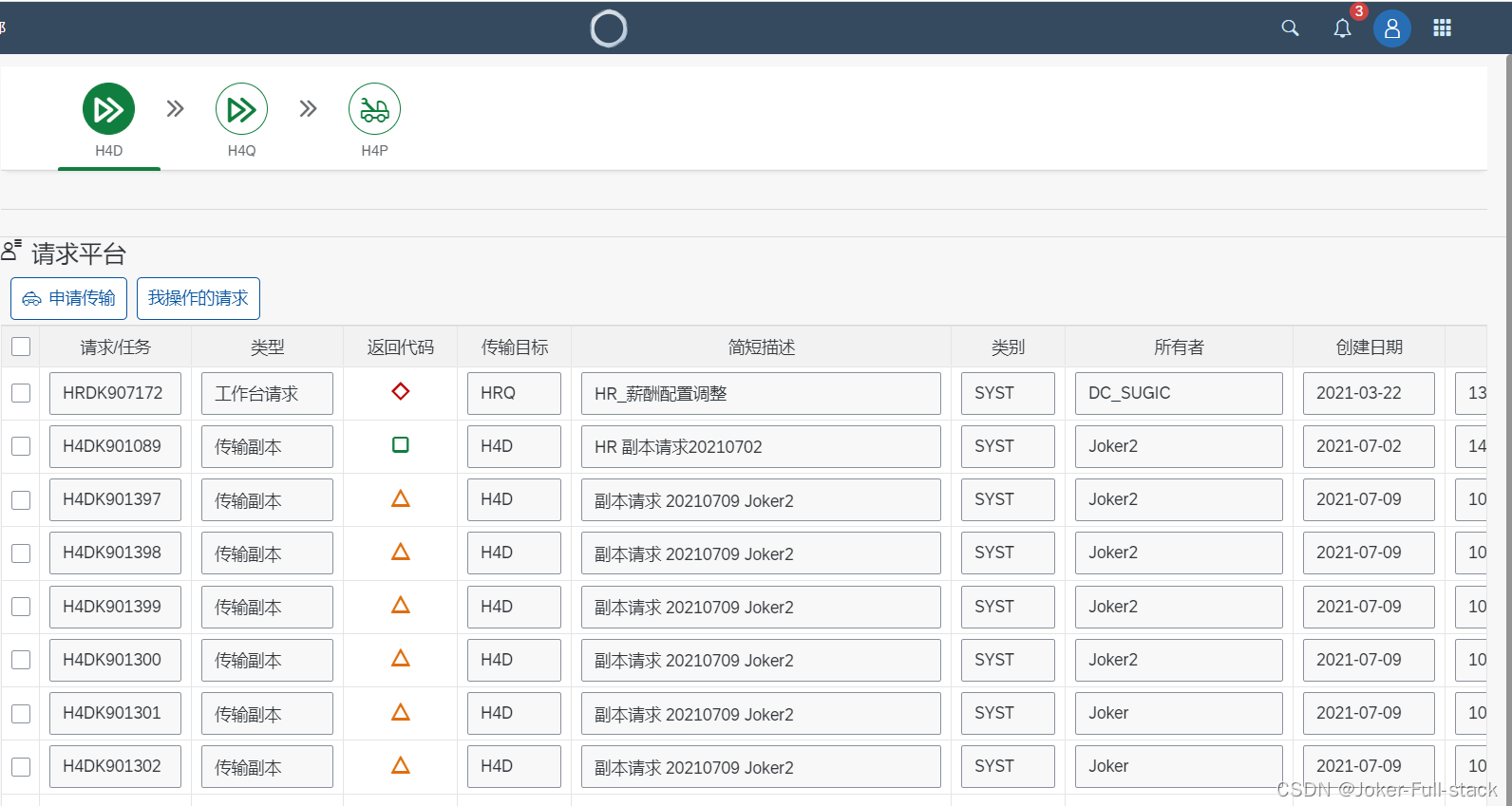Click orange triangle return code for H4DK901301
Screen dimensions: 1512x806
point(401,712)
